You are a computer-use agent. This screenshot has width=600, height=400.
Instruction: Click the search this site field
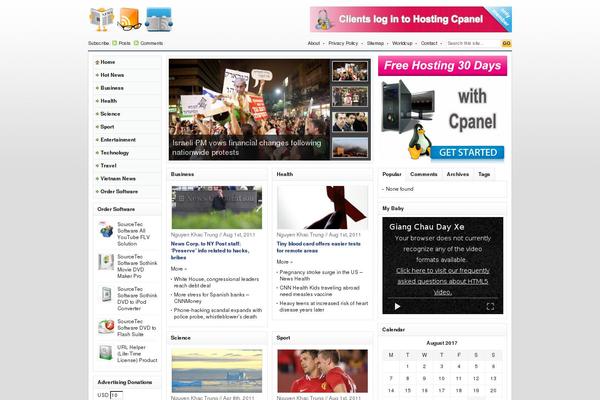473,44
